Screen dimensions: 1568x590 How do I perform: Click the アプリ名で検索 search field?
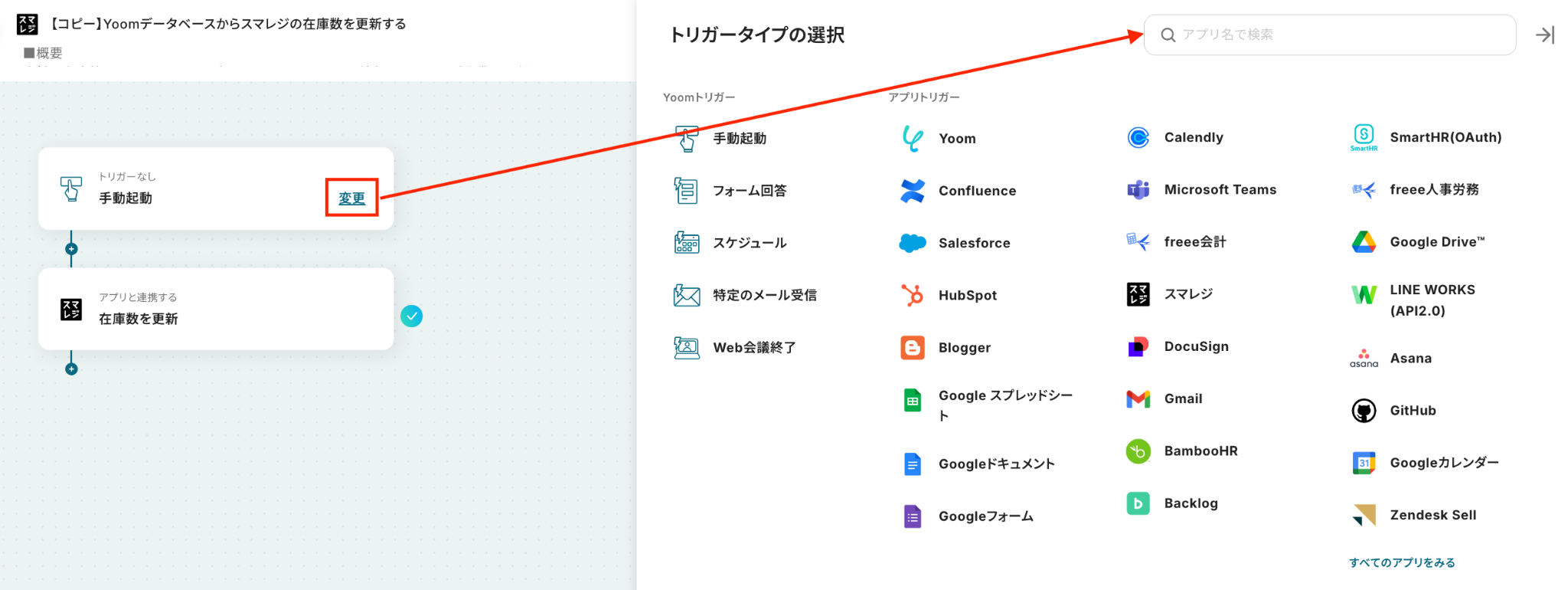[x=1330, y=34]
